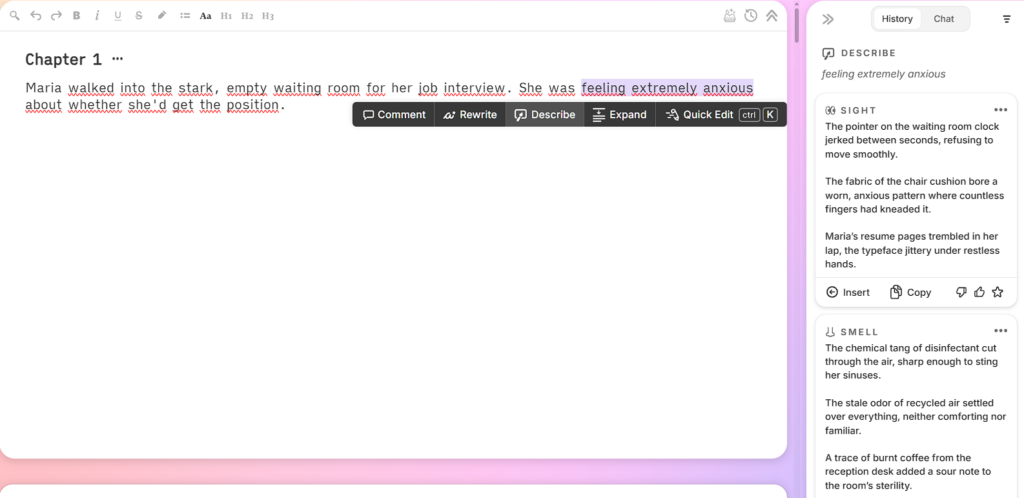Screen dimensions: 1024x498
Task: Thumbs up the SIGHT card
Action: point(979,292)
